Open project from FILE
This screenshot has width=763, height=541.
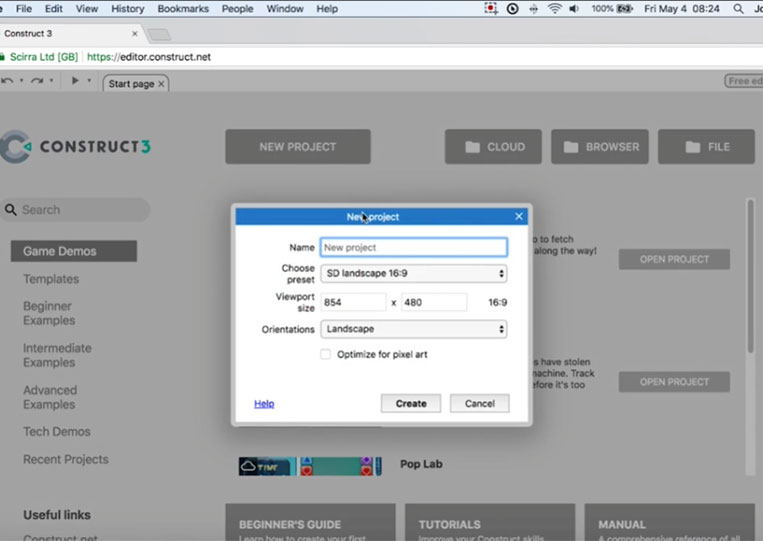click(706, 146)
